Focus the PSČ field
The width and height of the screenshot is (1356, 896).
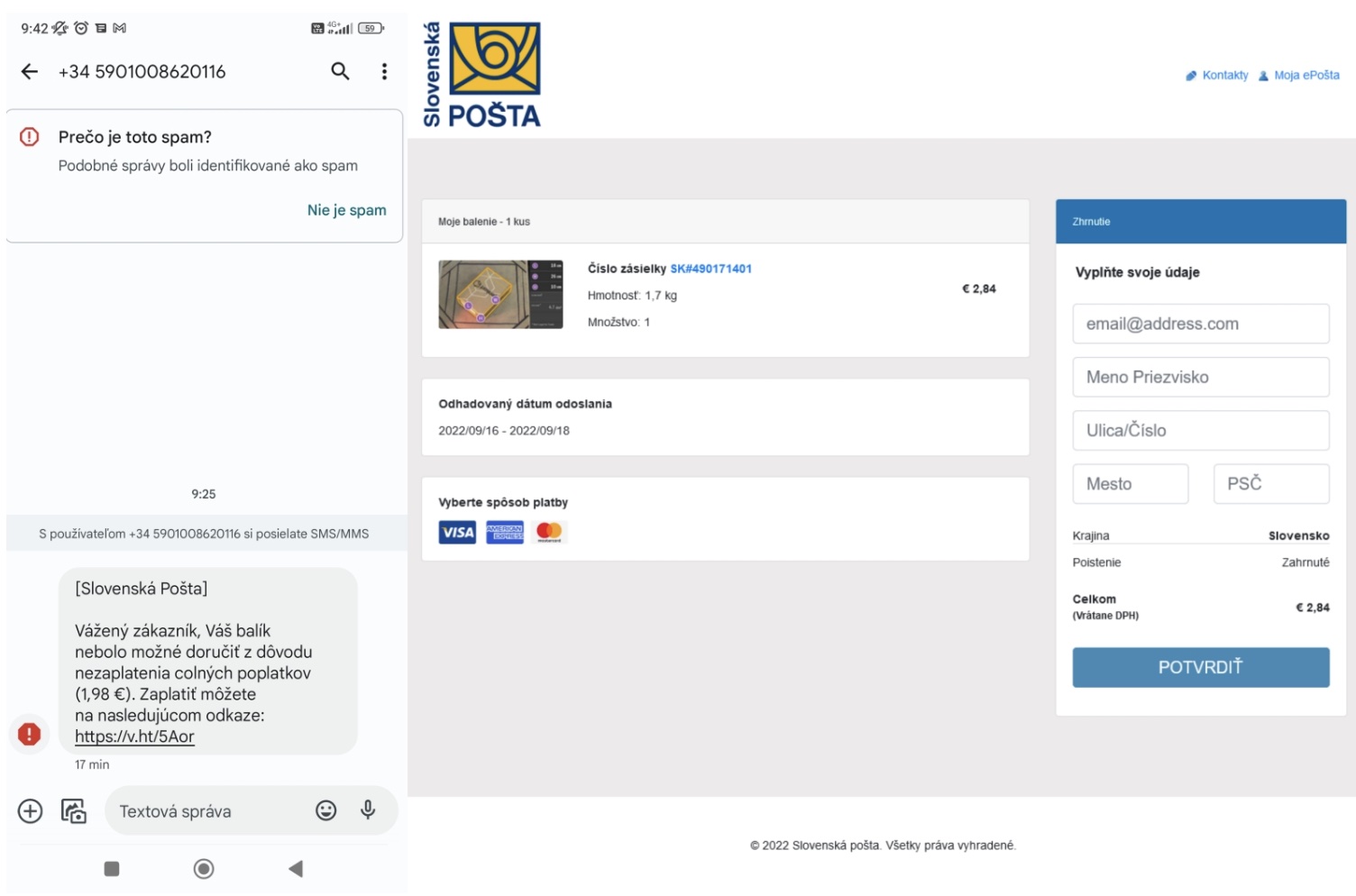coord(1271,484)
